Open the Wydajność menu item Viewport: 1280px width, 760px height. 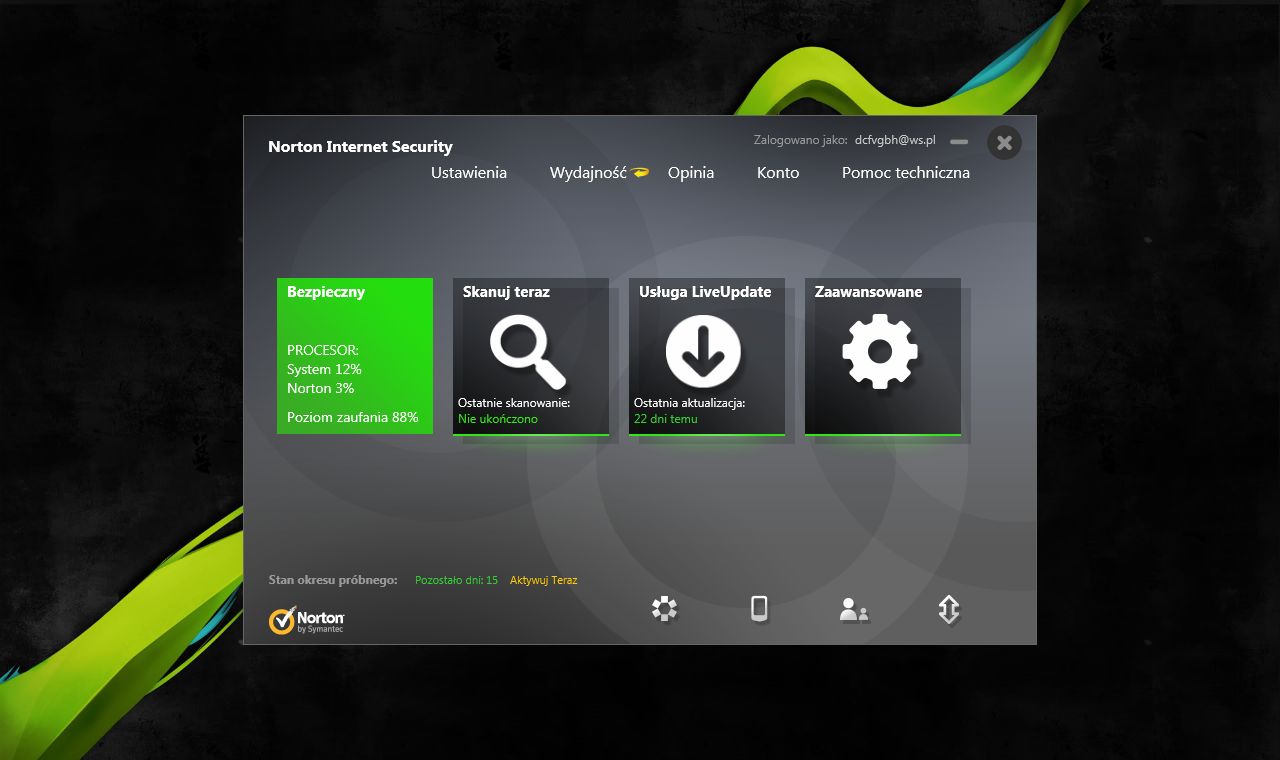pyautogui.click(x=588, y=173)
